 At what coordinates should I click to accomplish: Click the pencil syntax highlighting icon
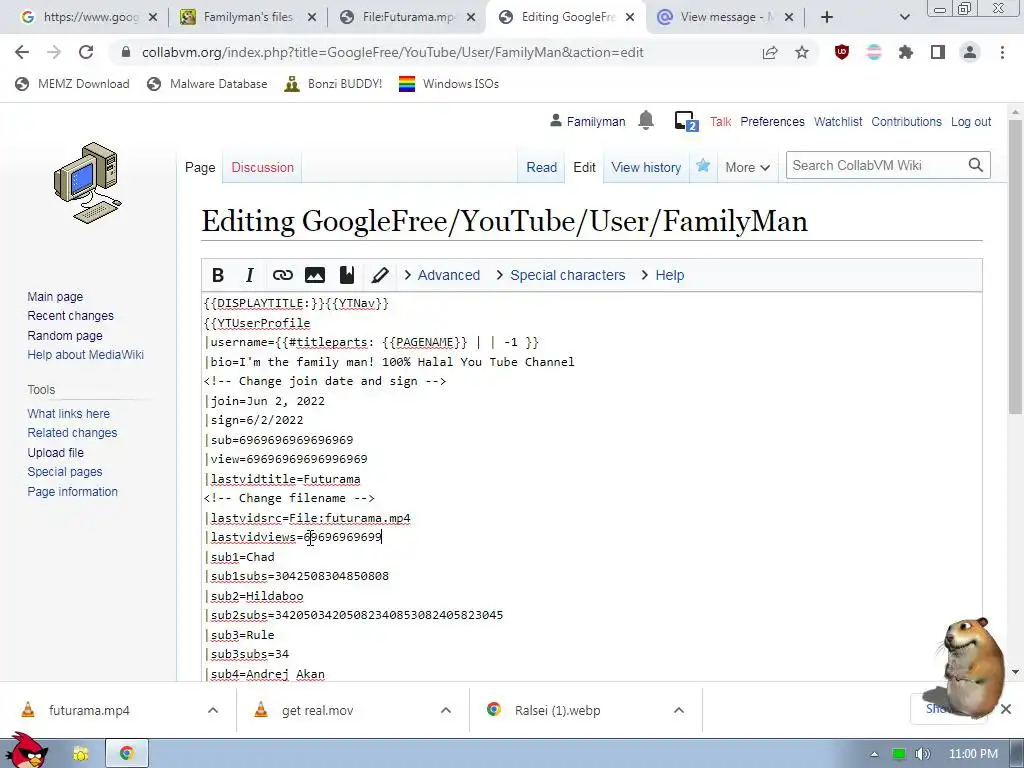coord(379,275)
